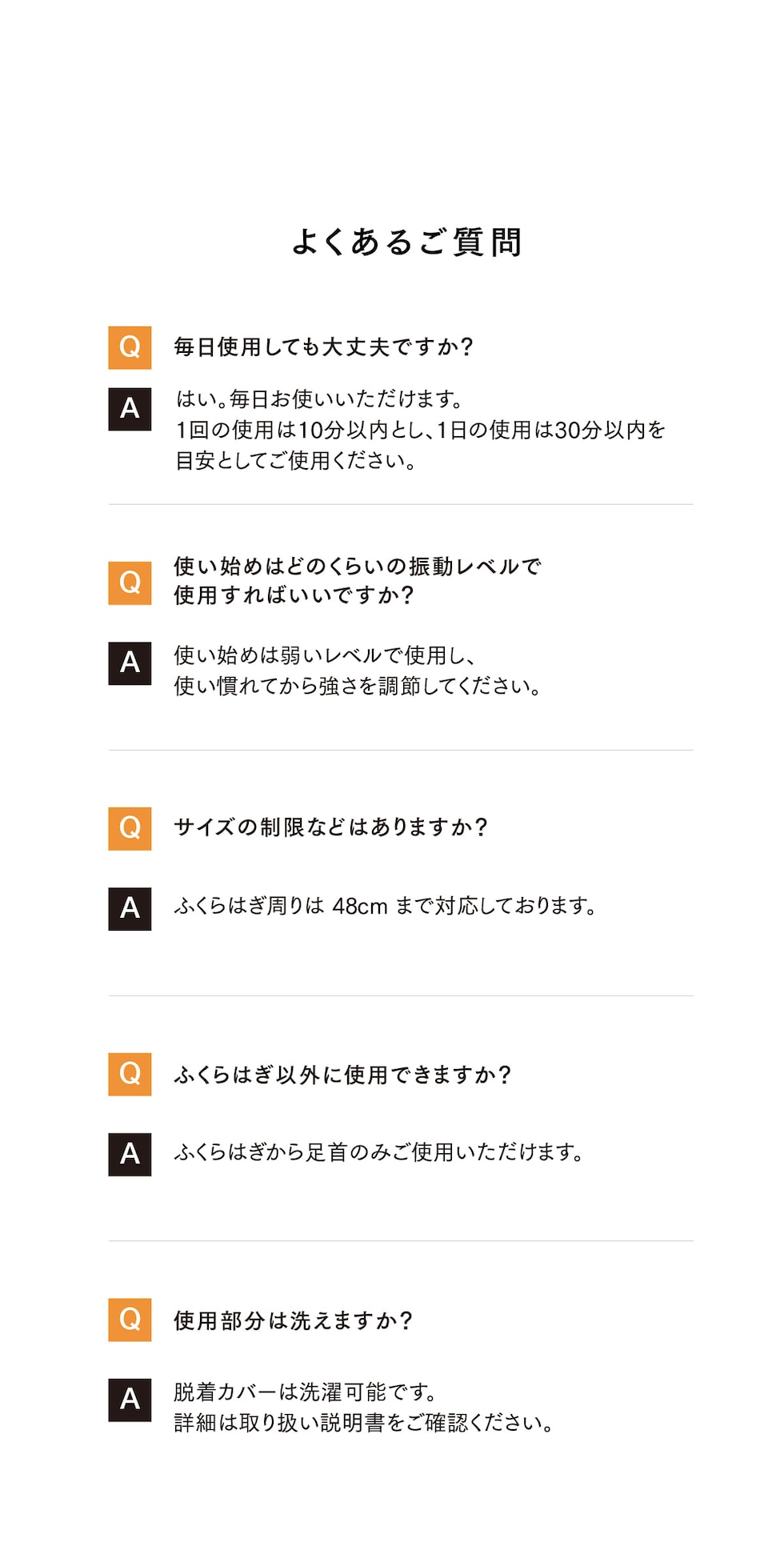Click the answer ふくらはぎ周りは 48cm まで対応しております。
Viewport: 784px width, 1542px height.
coord(385,907)
